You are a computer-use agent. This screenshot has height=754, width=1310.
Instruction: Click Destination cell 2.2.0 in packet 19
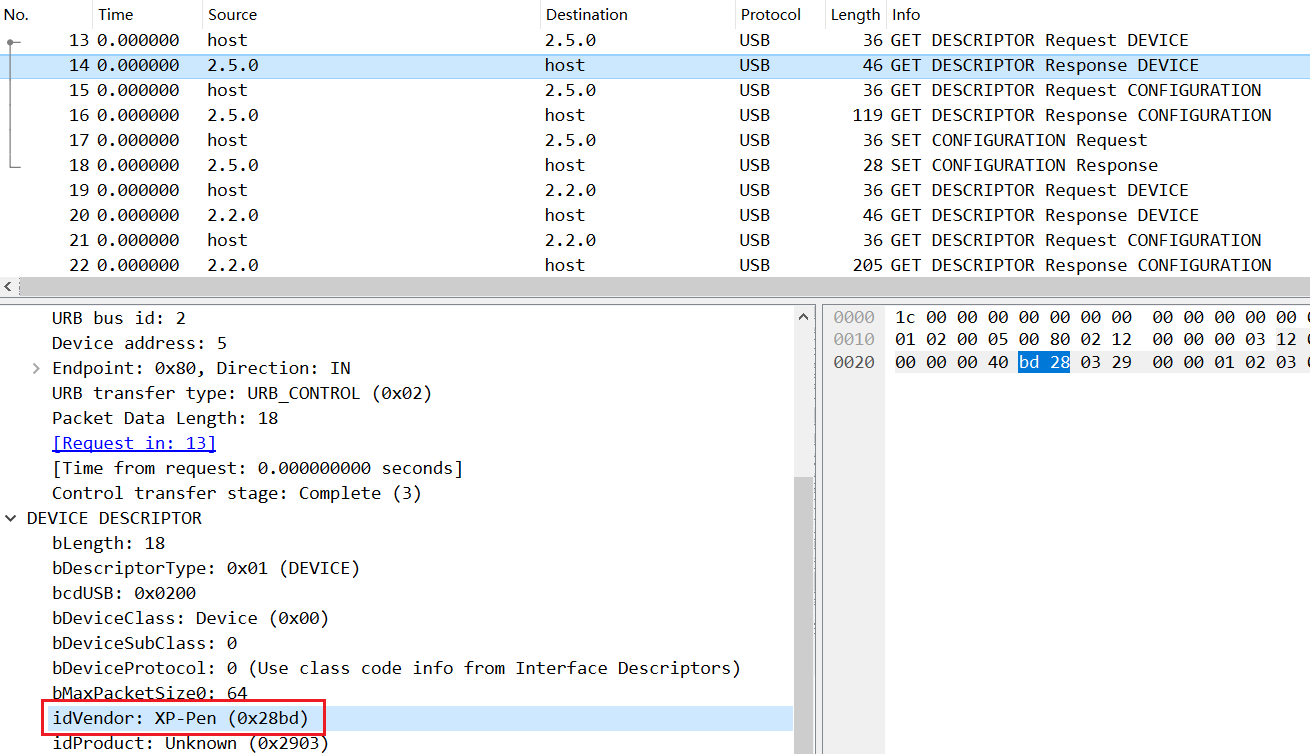tap(570, 190)
